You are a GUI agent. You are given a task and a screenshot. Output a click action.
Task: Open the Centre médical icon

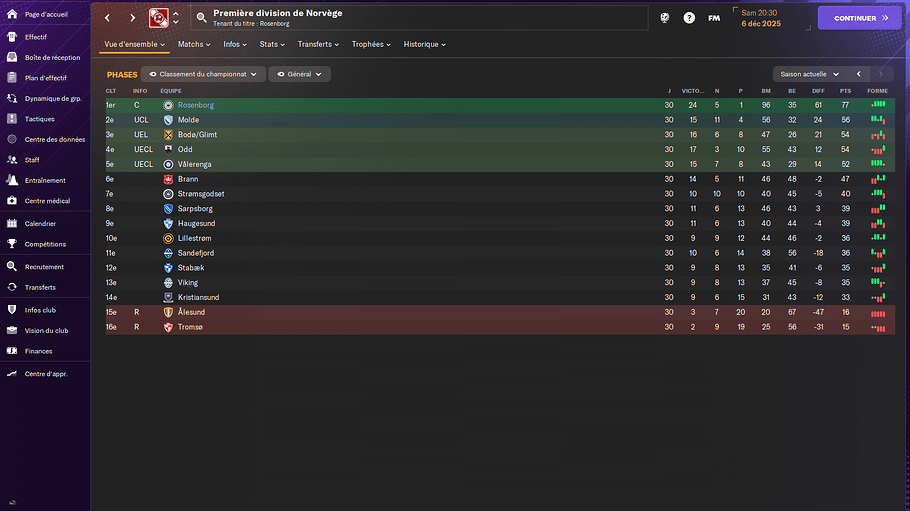pyautogui.click(x=11, y=200)
